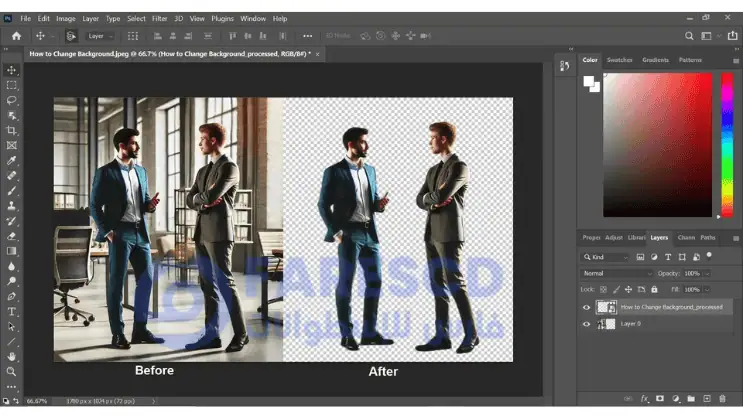
Task: Select the Gradient tool
Action: coord(11,251)
